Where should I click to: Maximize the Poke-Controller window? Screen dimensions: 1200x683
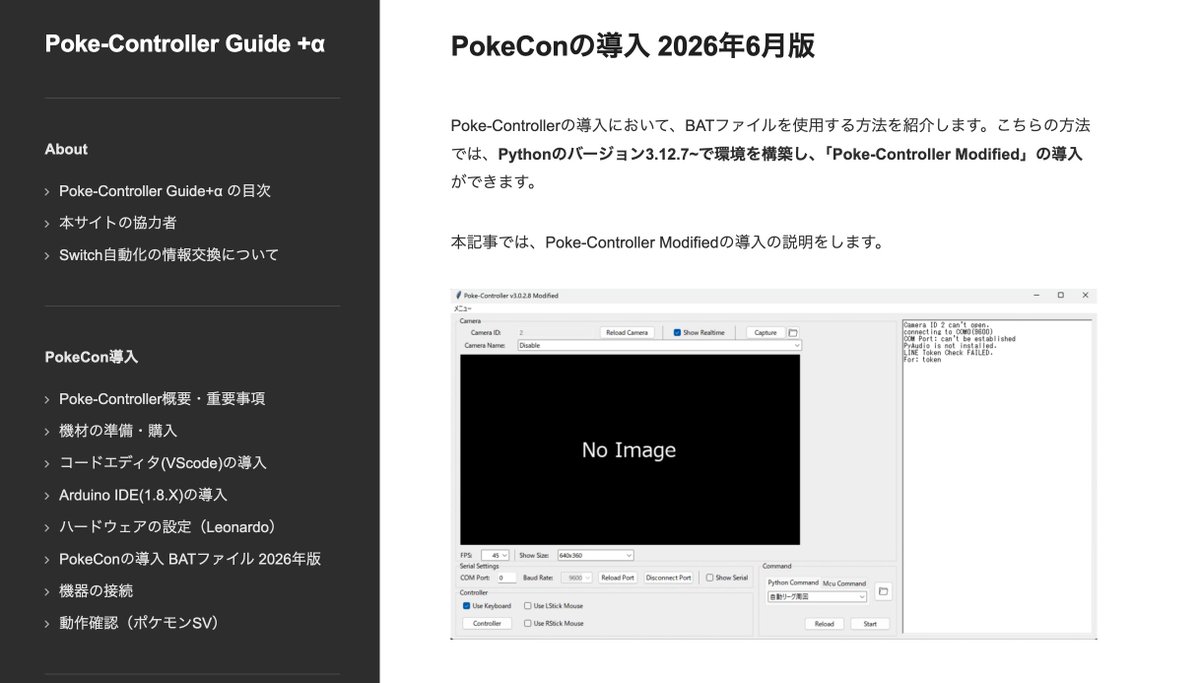(1060, 296)
